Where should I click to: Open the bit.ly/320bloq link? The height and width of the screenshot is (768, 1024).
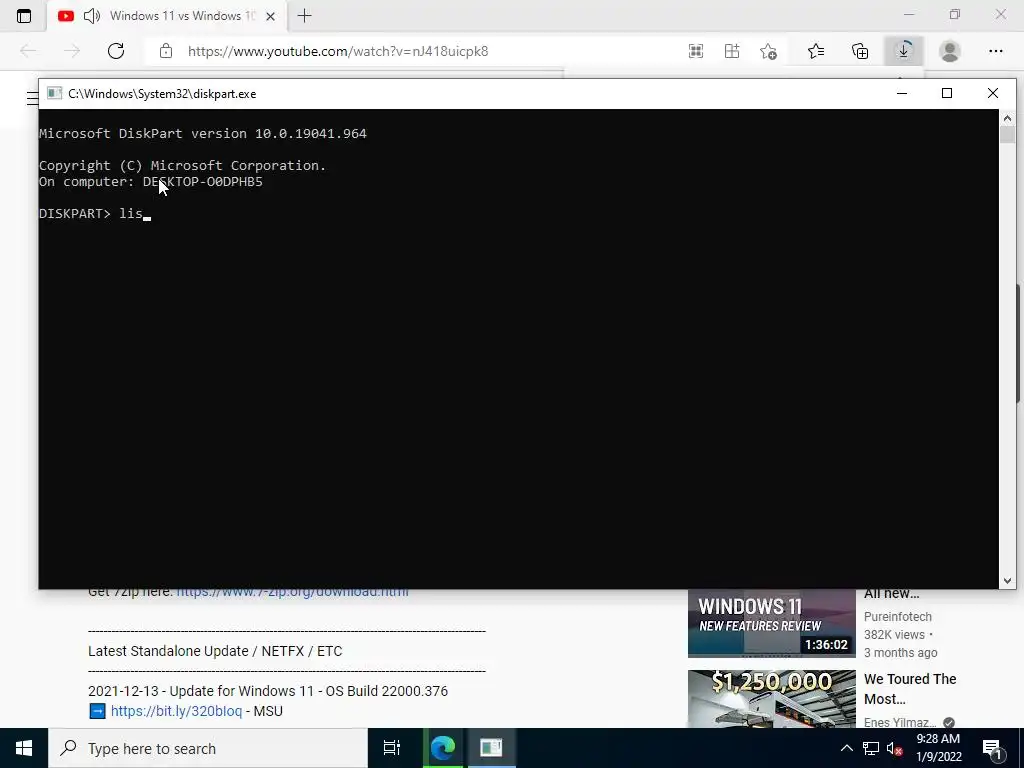pyautogui.click(x=176, y=711)
